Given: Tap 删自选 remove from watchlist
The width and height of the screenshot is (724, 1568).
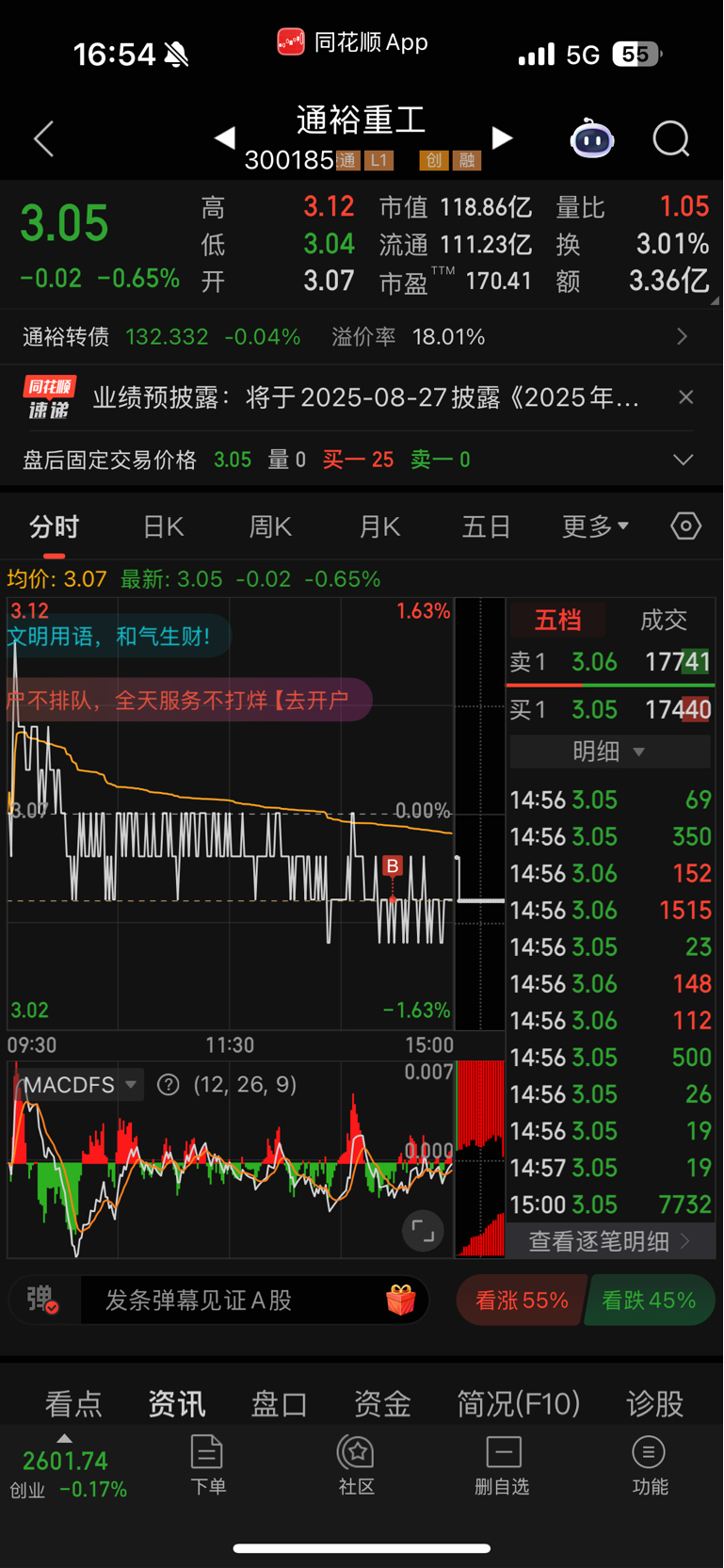Looking at the screenshot, I should [x=503, y=1465].
